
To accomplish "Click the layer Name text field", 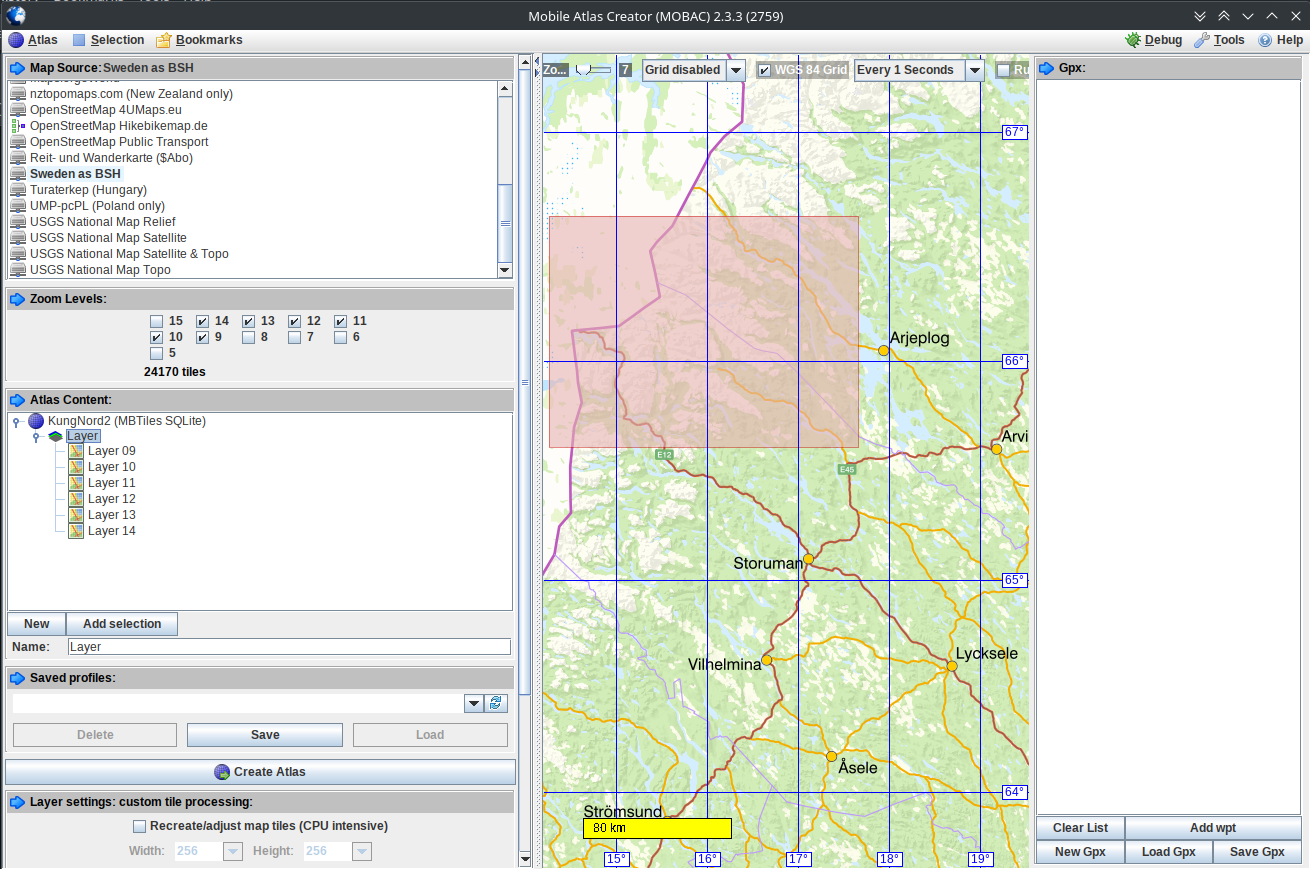I will point(289,647).
